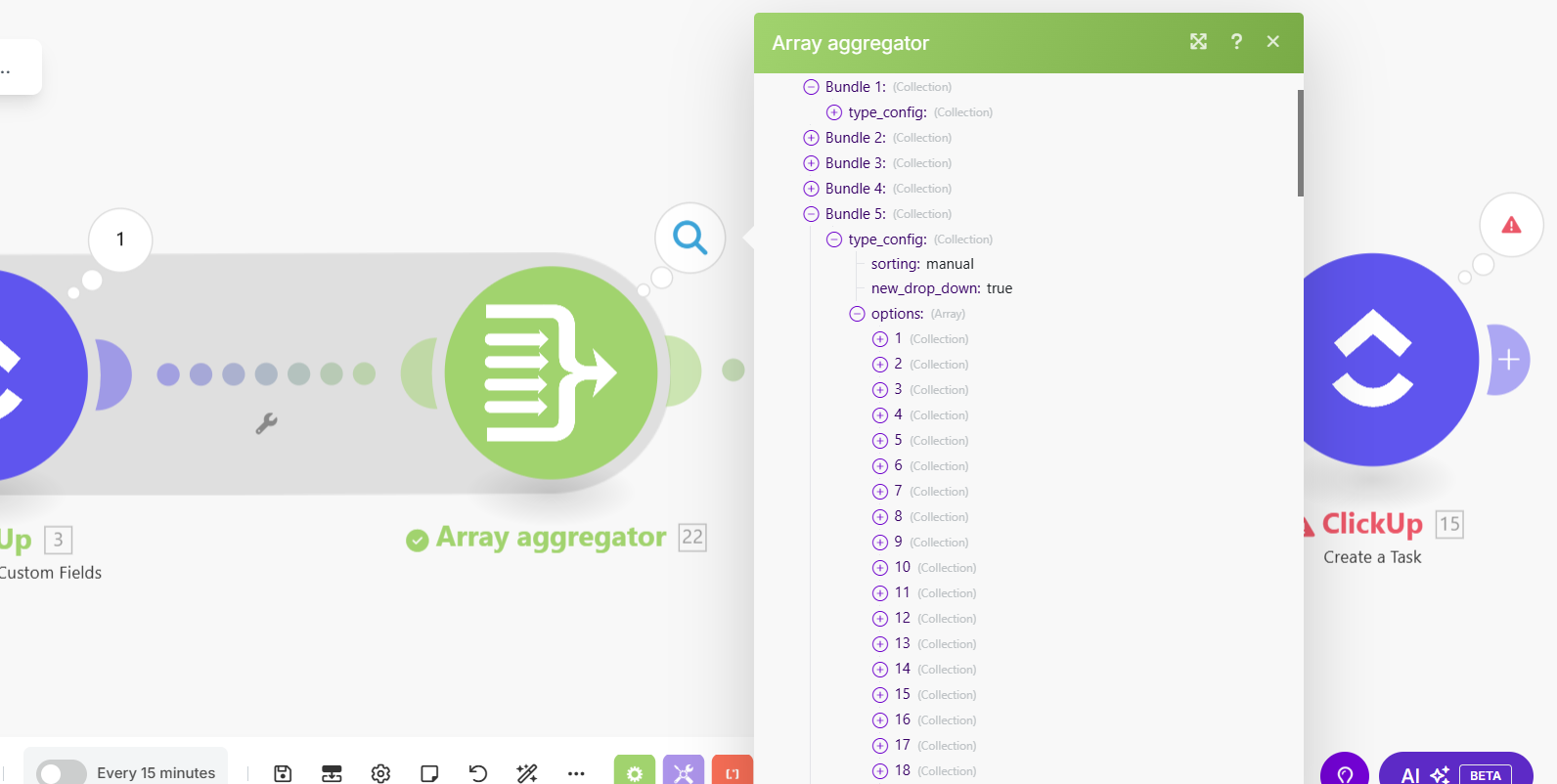1557x784 pixels.
Task: Click the green Array aggregator module icon
Action: 552,372
